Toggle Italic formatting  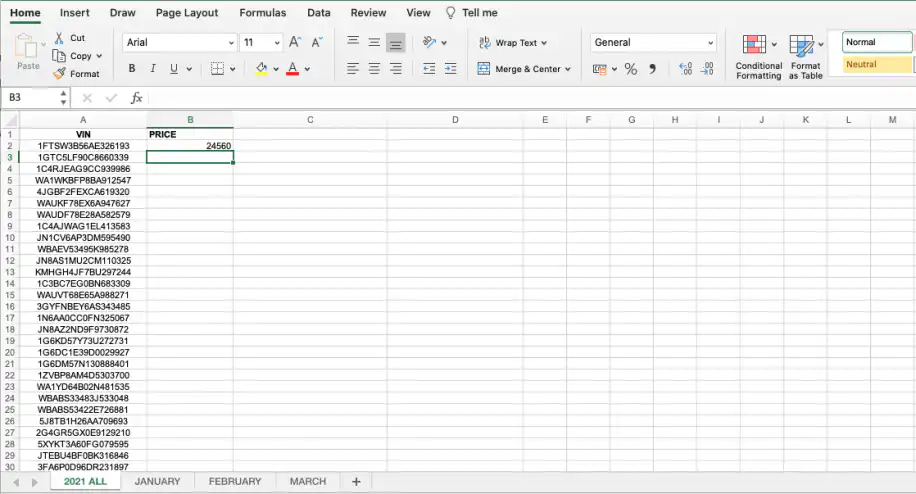153,68
